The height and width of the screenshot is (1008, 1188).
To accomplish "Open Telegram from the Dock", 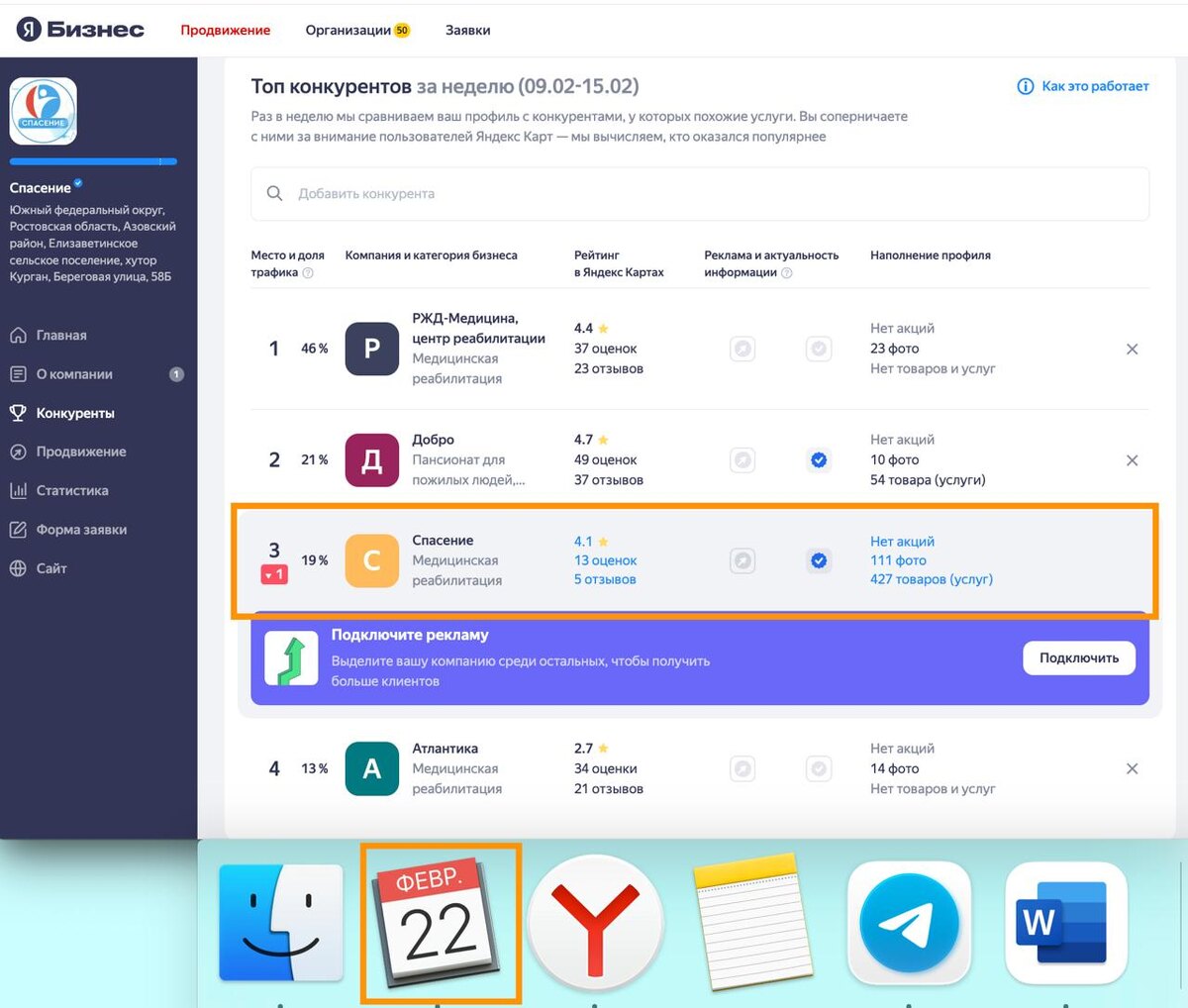I will pyautogui.click(x=909, y=924).
